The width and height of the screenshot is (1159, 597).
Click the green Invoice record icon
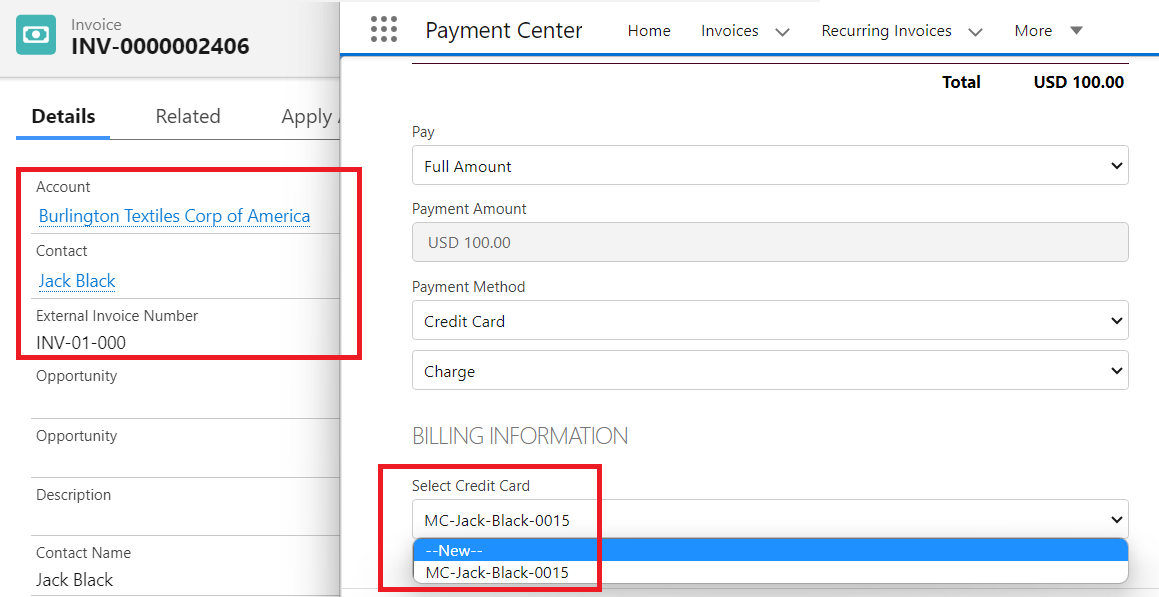point(36,34)
